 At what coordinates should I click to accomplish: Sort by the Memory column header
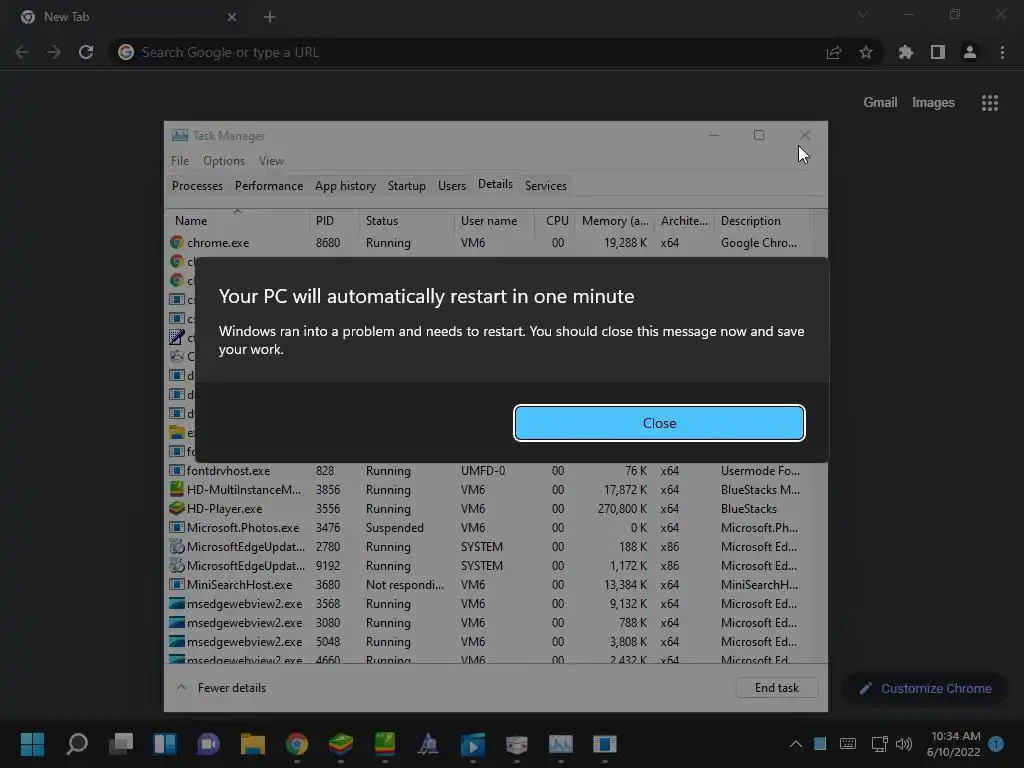[615, 221]
